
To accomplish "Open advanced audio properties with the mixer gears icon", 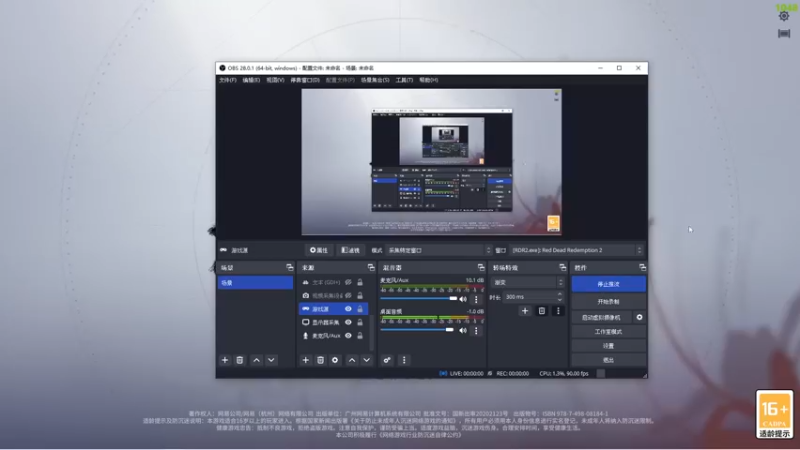I will pos(387,360).
